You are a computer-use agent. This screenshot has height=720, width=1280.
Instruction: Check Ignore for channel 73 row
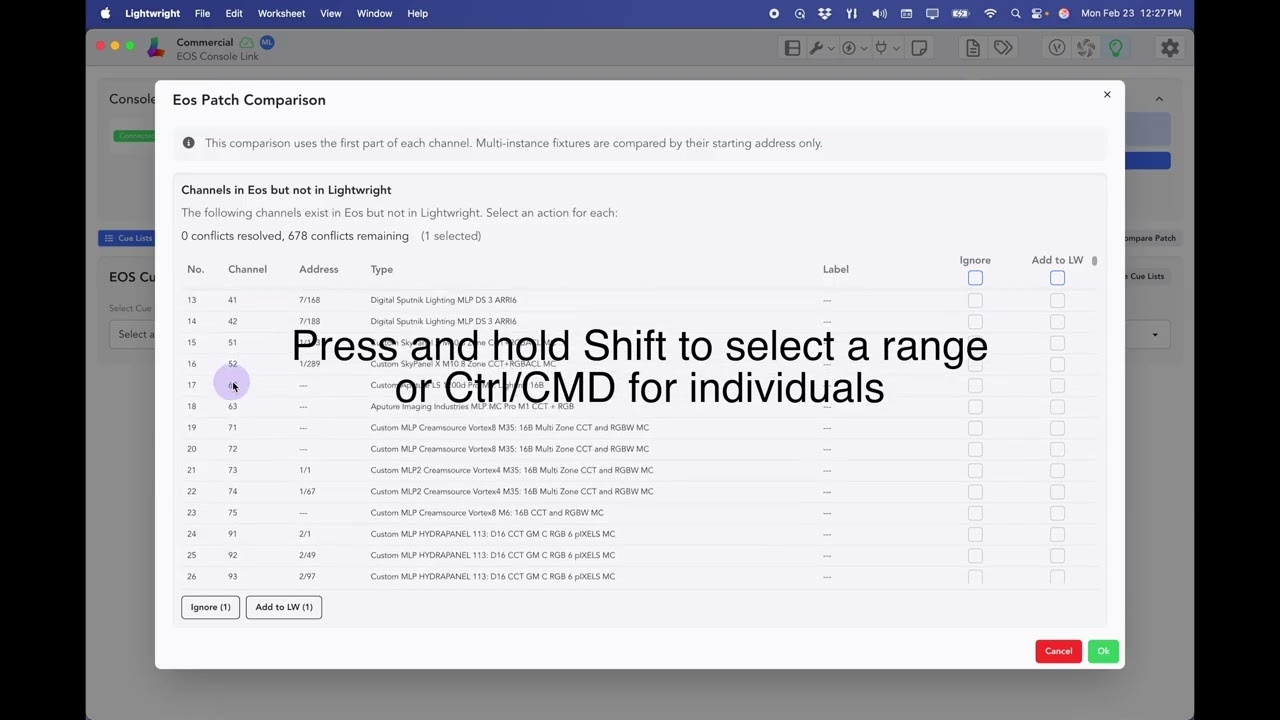(975, 470)
